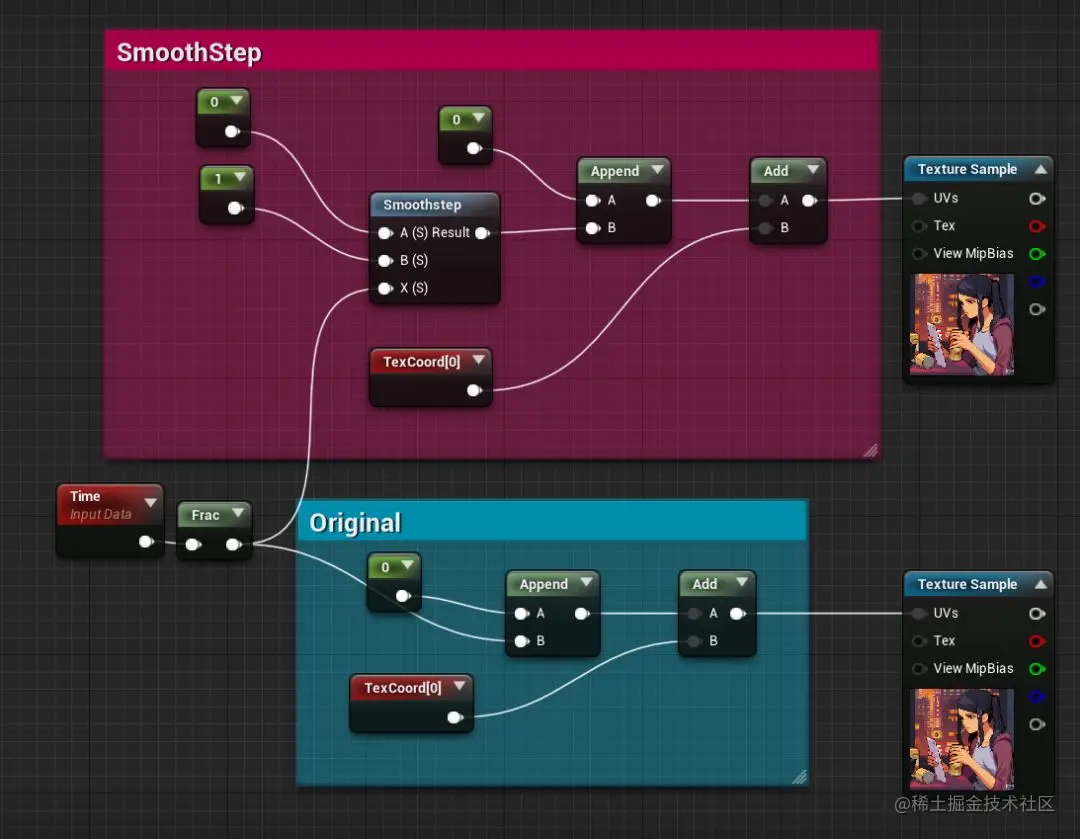Click lower Texture Sample red output pin
Viewport: 1080px width, 839px height.
click(x=1037, y=641)
